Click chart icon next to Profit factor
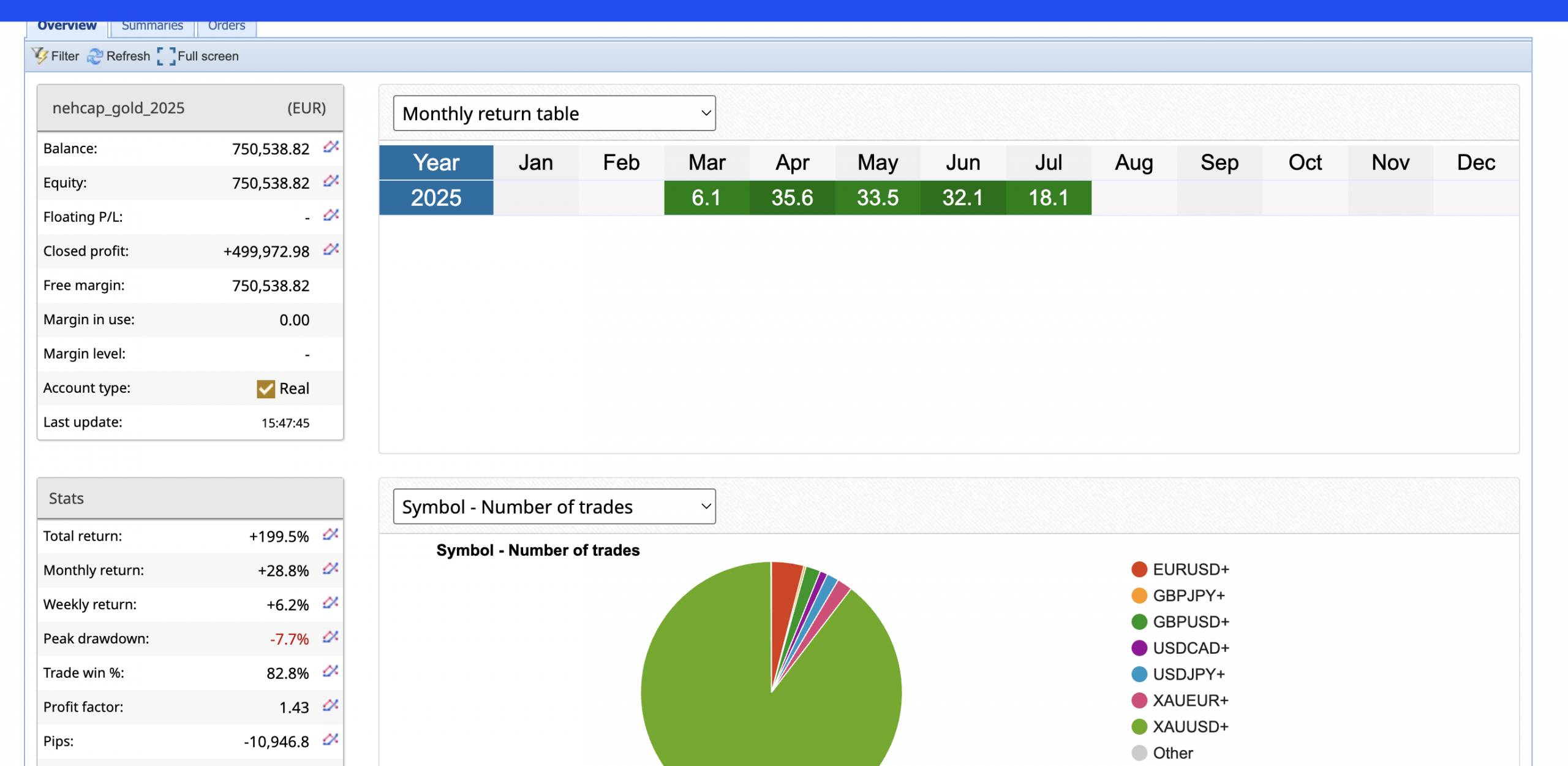Viewport: 1568px width, 766px height. 331,706
